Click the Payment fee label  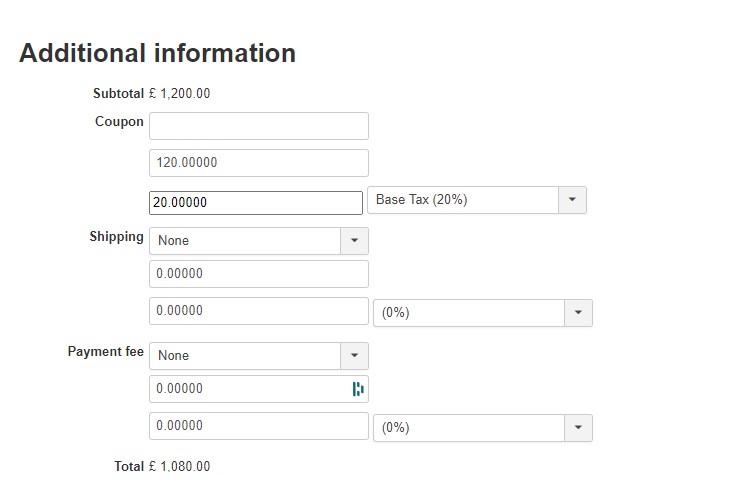(105, 352)
